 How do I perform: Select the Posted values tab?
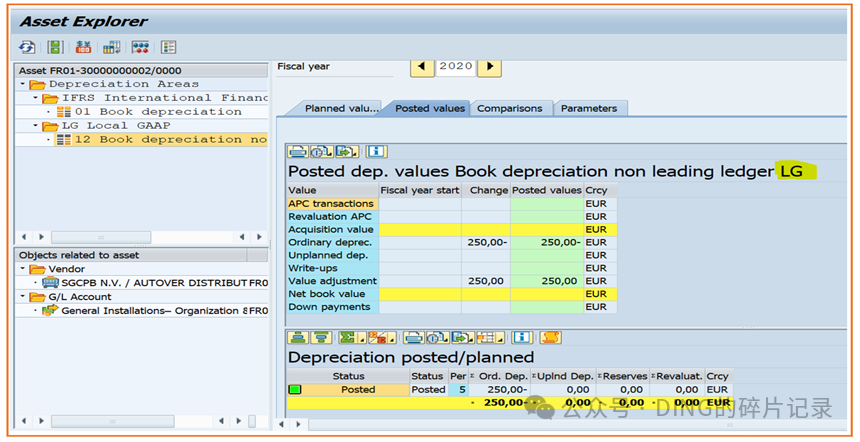coord(430,109)
